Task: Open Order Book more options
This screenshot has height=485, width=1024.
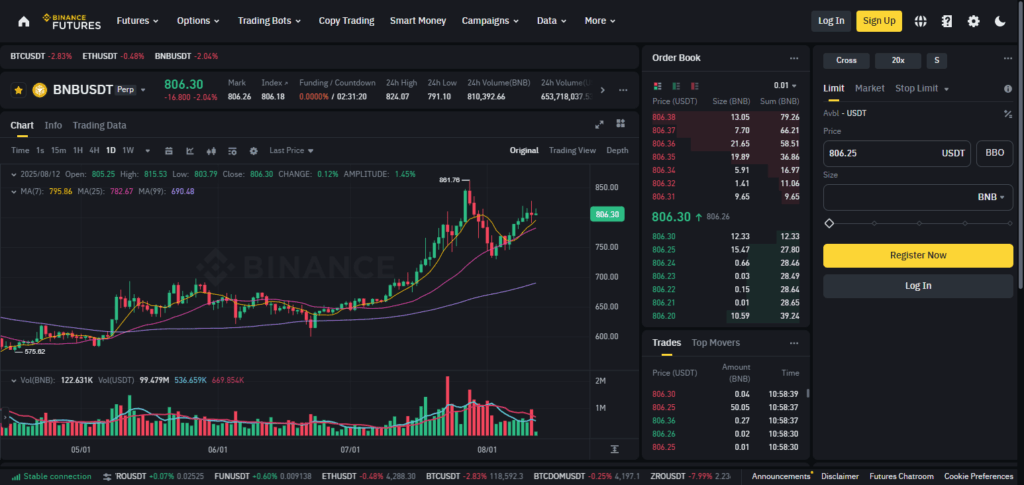Action: coord(793,58)
